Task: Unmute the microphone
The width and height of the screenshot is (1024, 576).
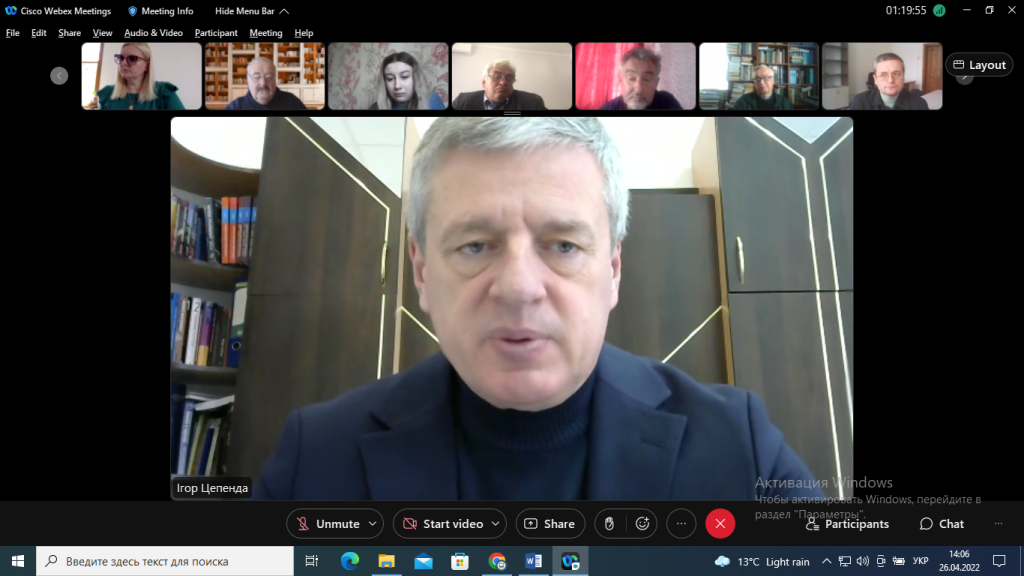Action: coord(327,524)
